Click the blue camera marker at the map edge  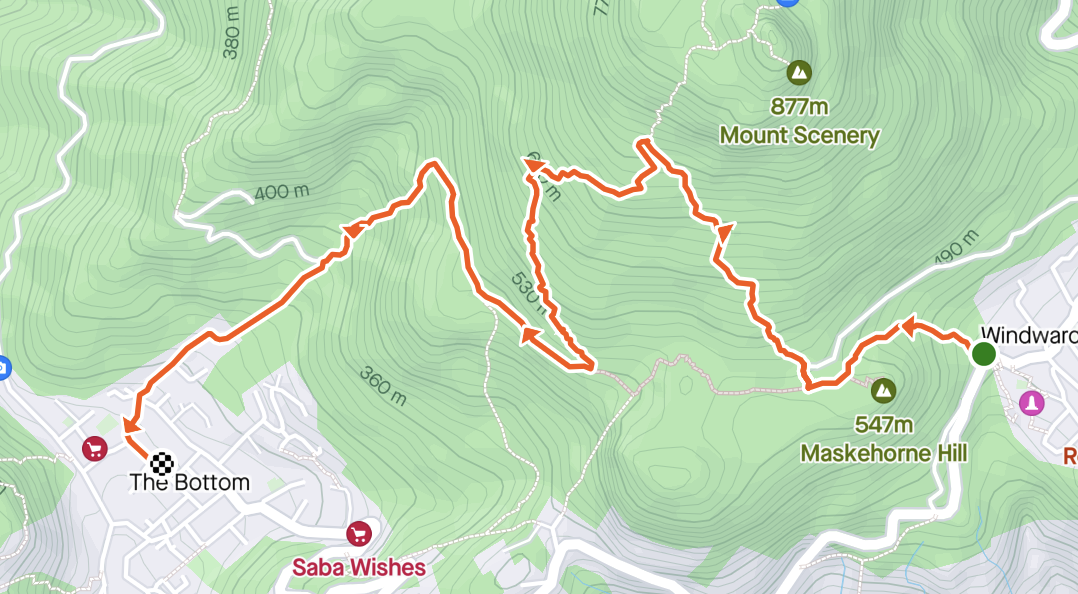point(3,368)
